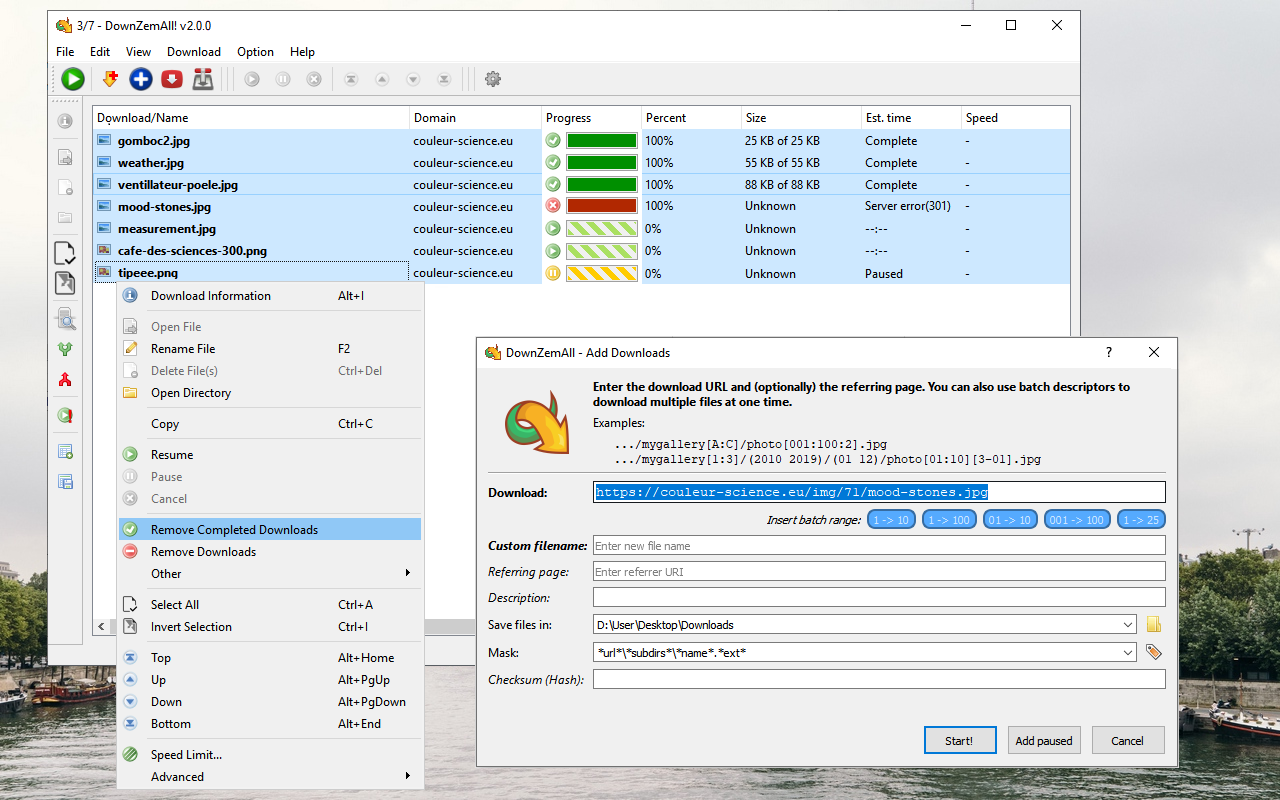Viewport: 1280px width, 800px height.
Task: Click the red-and-gray stamp toolbar icon
Action: [x=203, y=79]
